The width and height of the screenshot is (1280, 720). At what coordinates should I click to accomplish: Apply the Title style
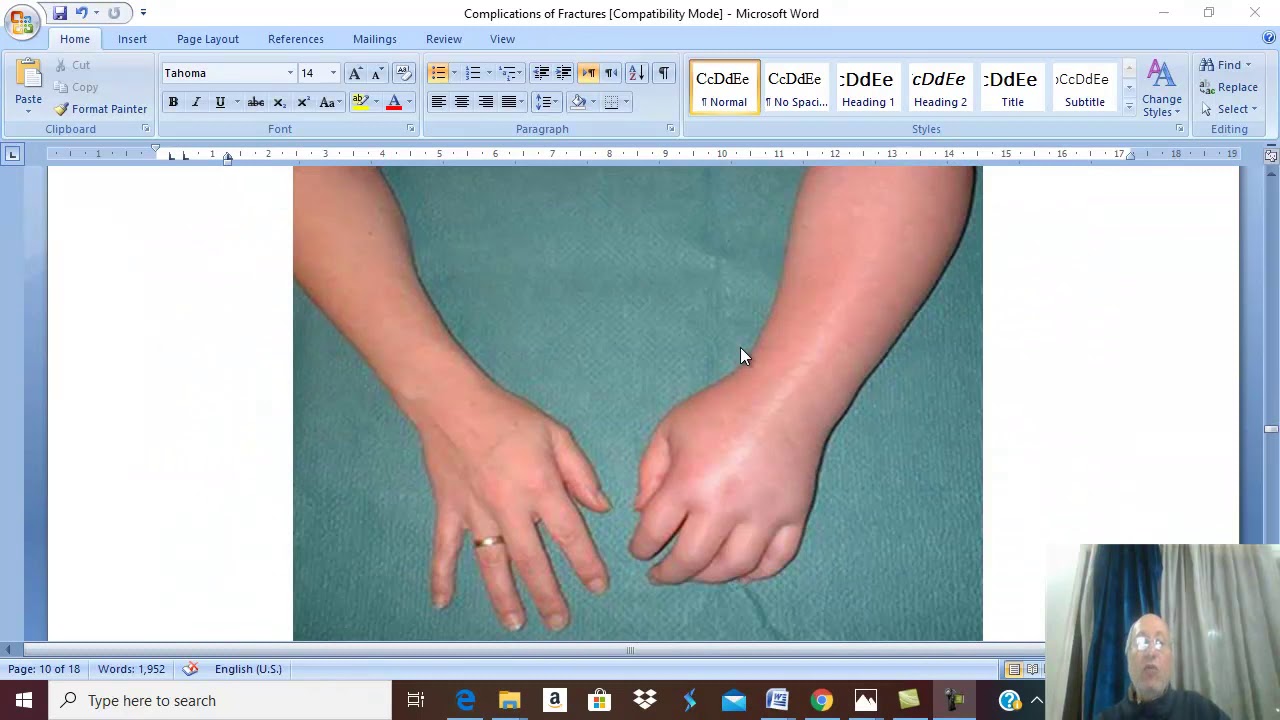click(x=1012, y=87)
